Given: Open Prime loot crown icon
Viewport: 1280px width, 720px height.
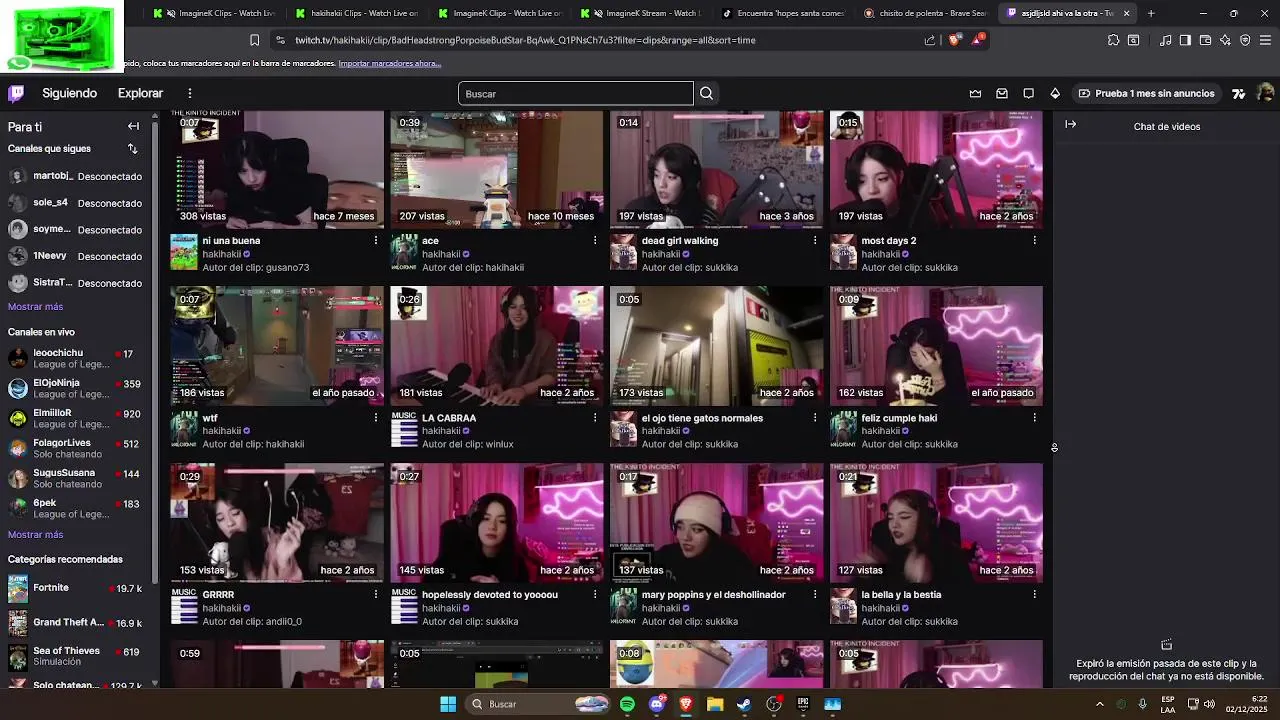Looking at the screenshot, I should coord(975,93).
